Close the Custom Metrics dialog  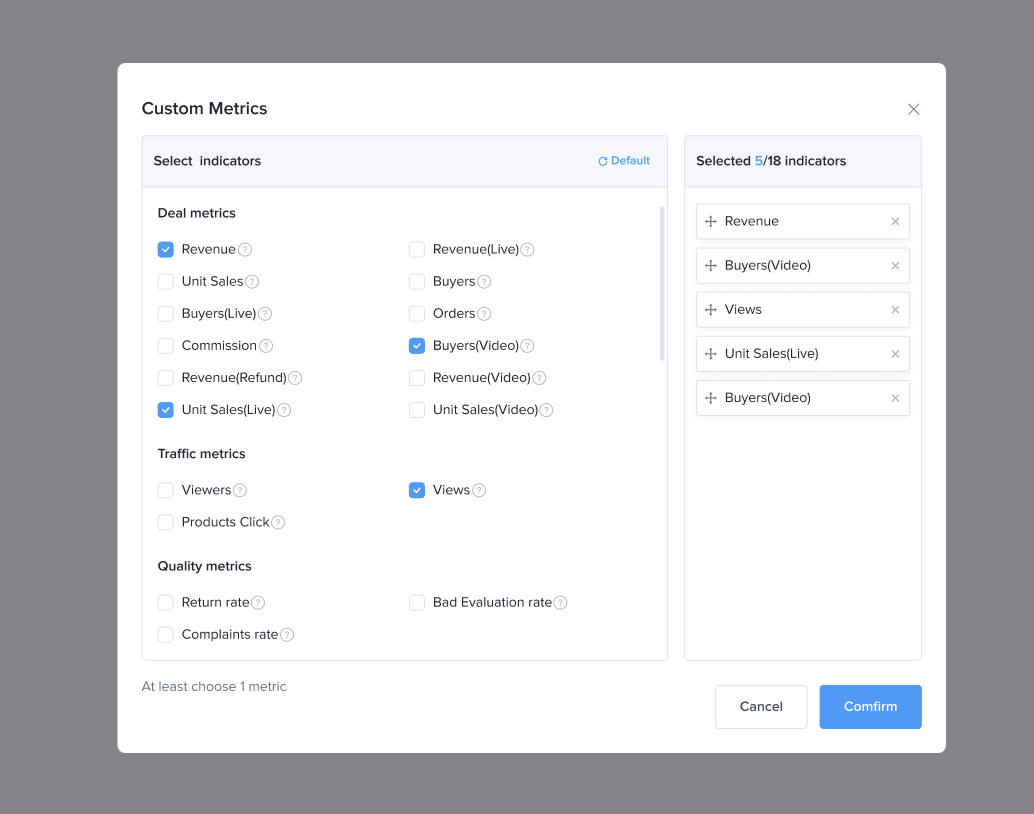point(913,110)
